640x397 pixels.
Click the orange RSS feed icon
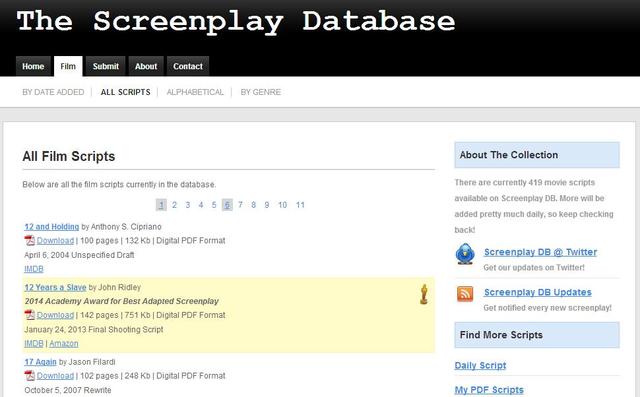(465, 293)
